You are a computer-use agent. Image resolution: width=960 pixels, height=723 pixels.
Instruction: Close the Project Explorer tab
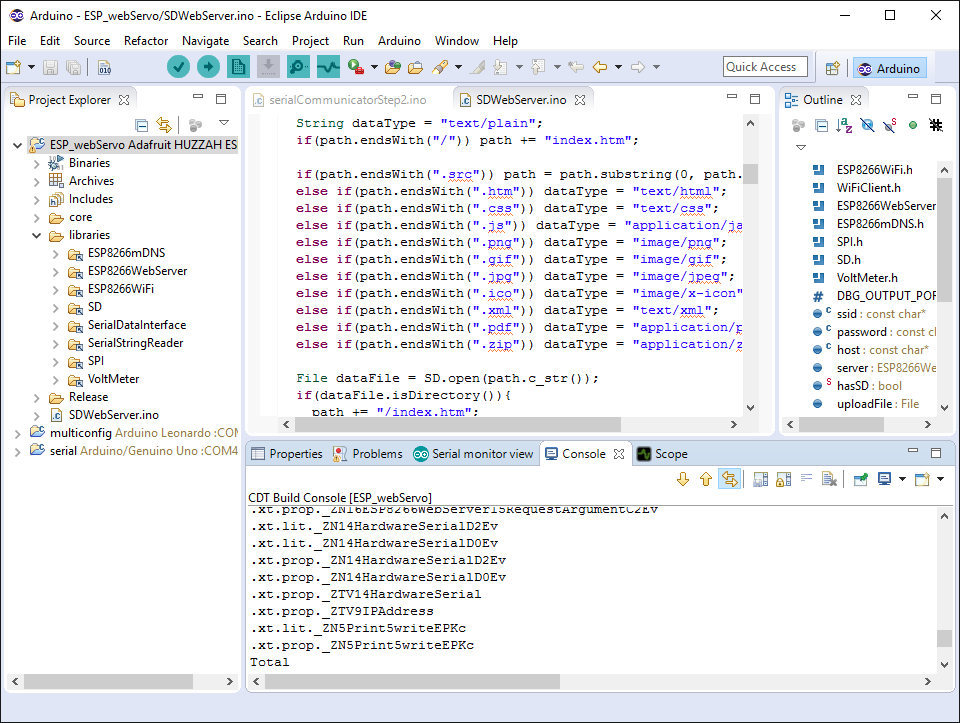[x=124, y=100]
